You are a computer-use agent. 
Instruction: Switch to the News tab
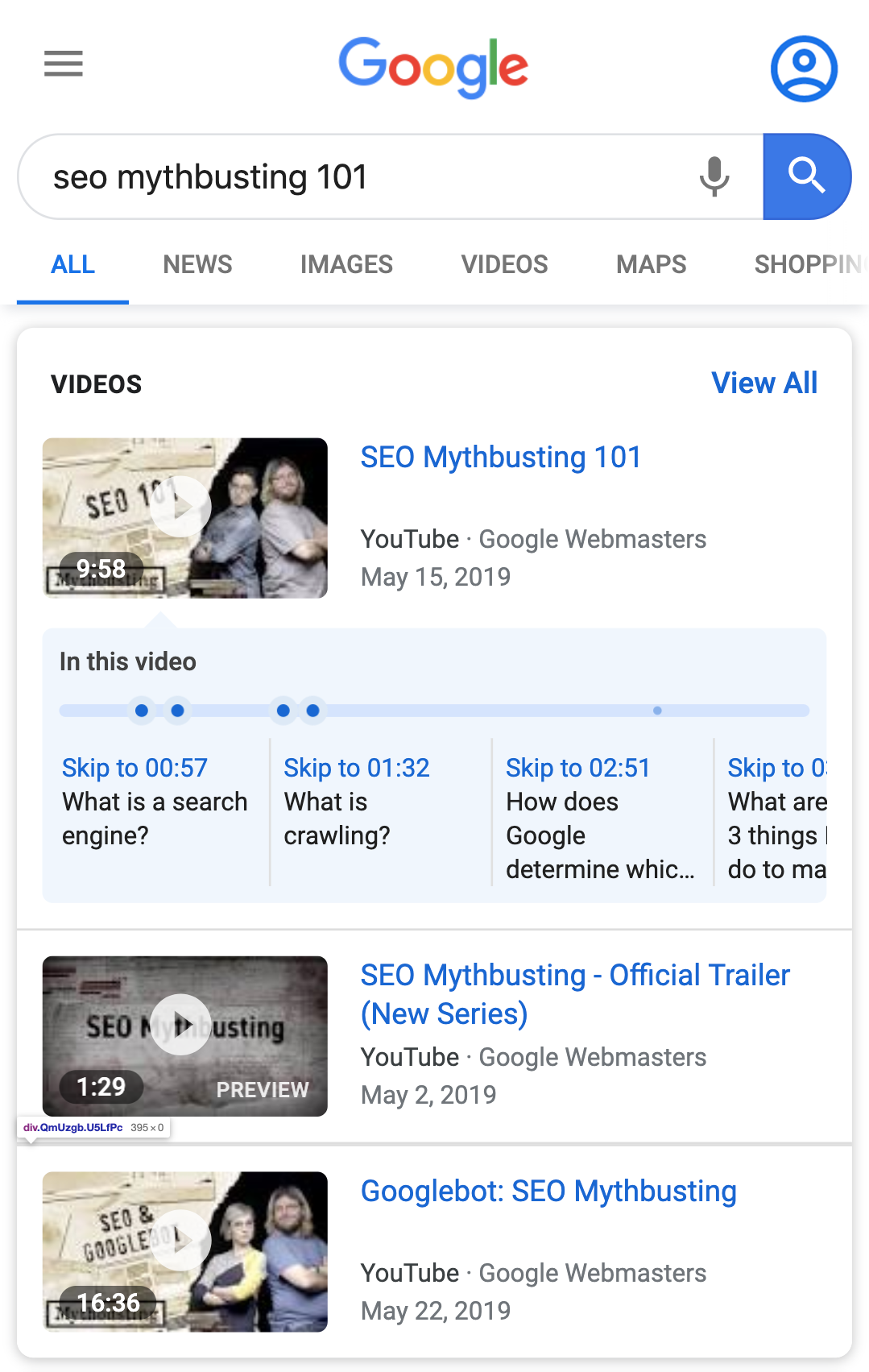(x=197, y=264)
